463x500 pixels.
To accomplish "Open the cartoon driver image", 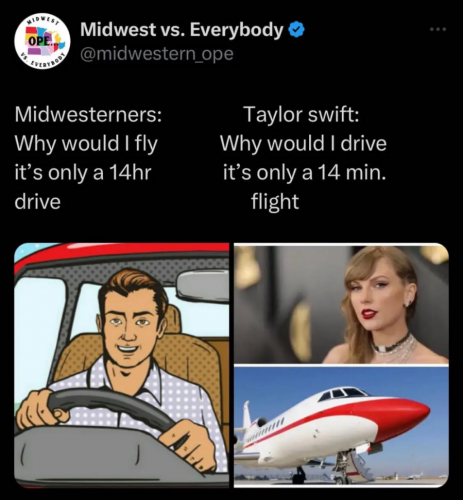I will click(x=122, y=365).
